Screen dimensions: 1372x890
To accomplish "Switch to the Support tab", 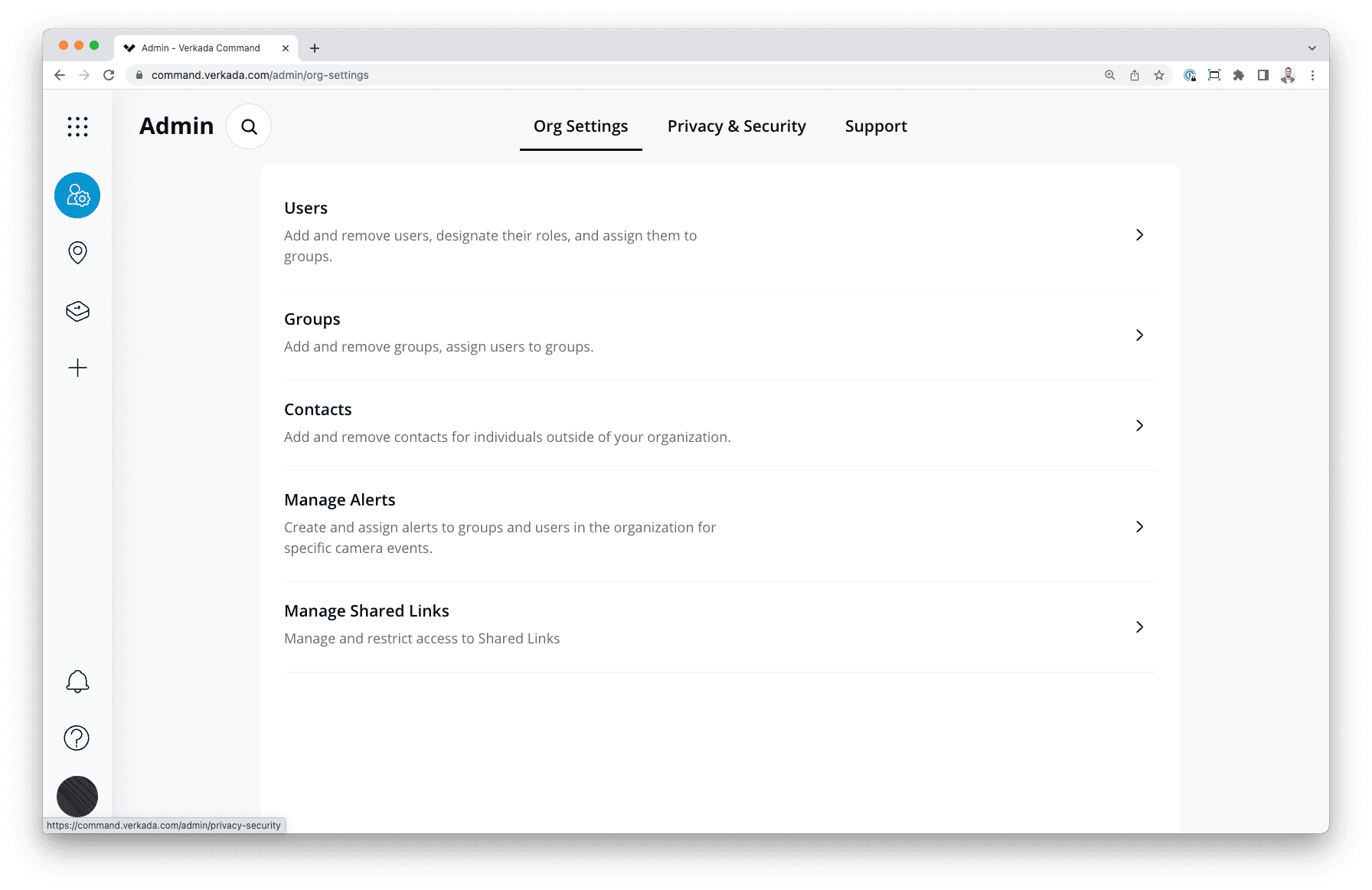I will pos(876,126).
